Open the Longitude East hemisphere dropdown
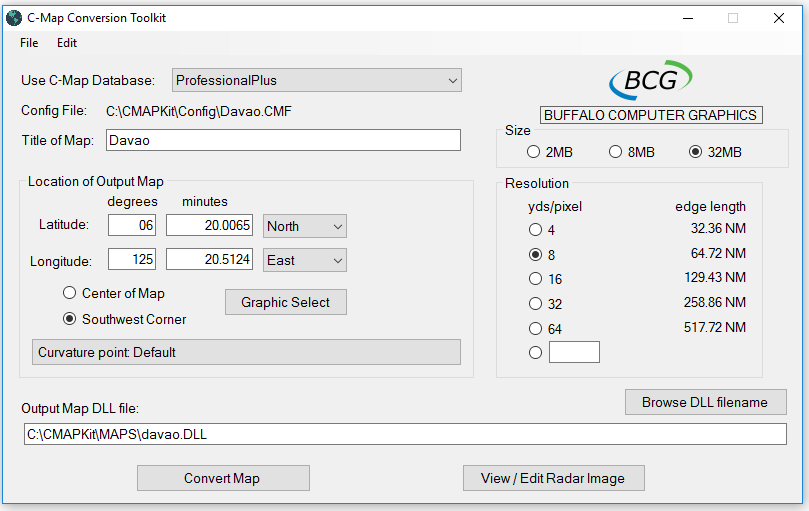The image size is (809, 511). (x=304, y=260)
